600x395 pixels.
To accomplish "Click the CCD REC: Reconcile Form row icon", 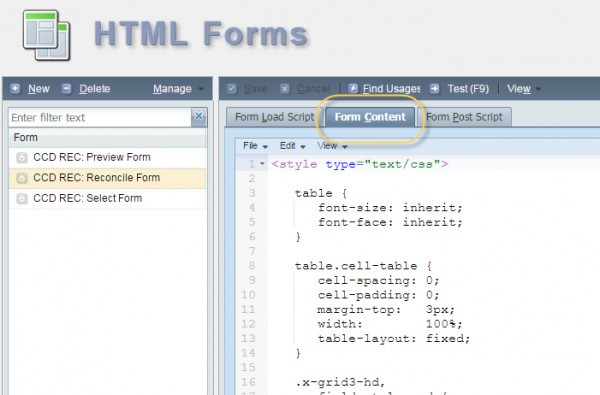I will tap(22, 178).
